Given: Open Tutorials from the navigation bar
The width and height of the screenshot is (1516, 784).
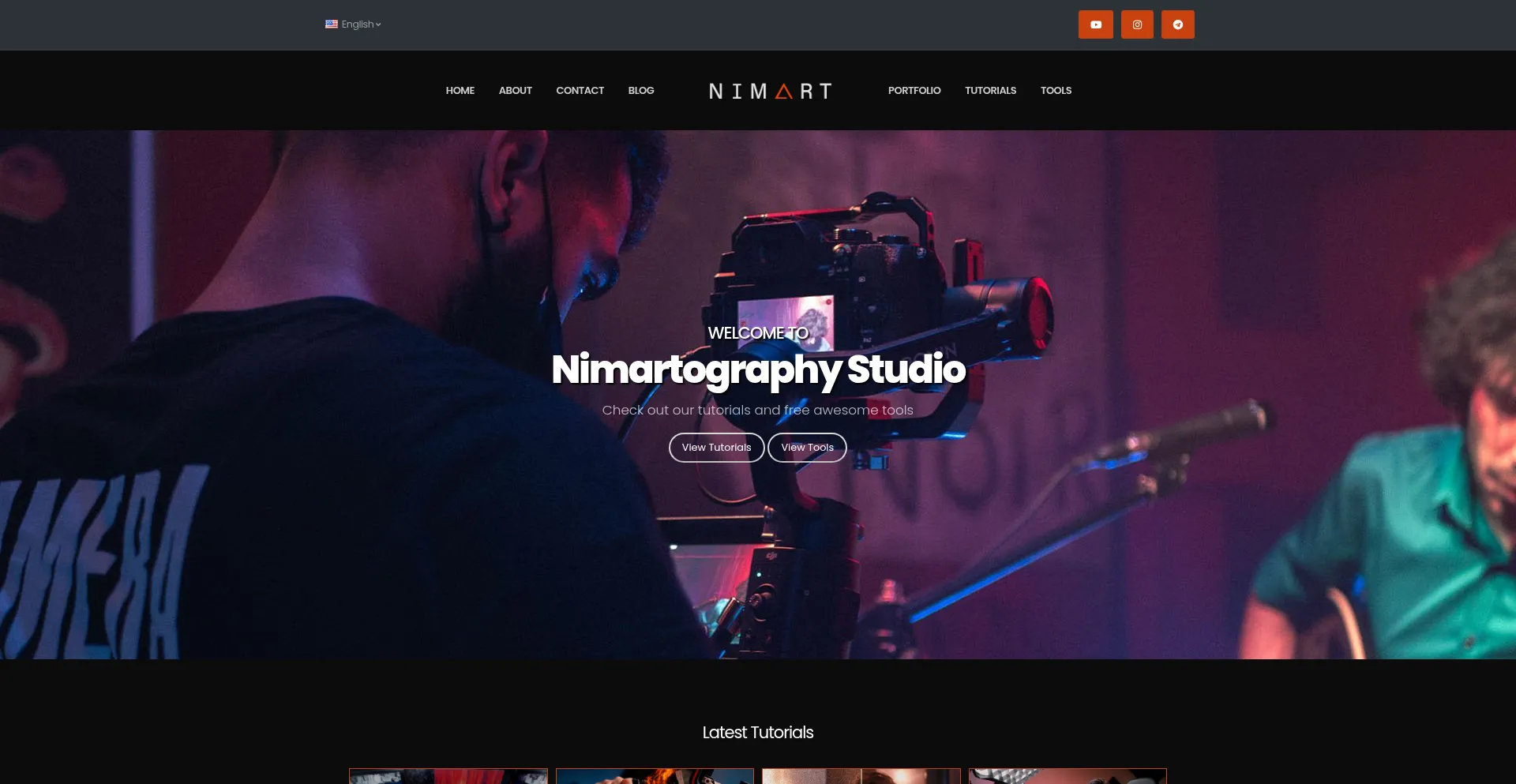Looking at the screenshot, I should coord(990,91).
